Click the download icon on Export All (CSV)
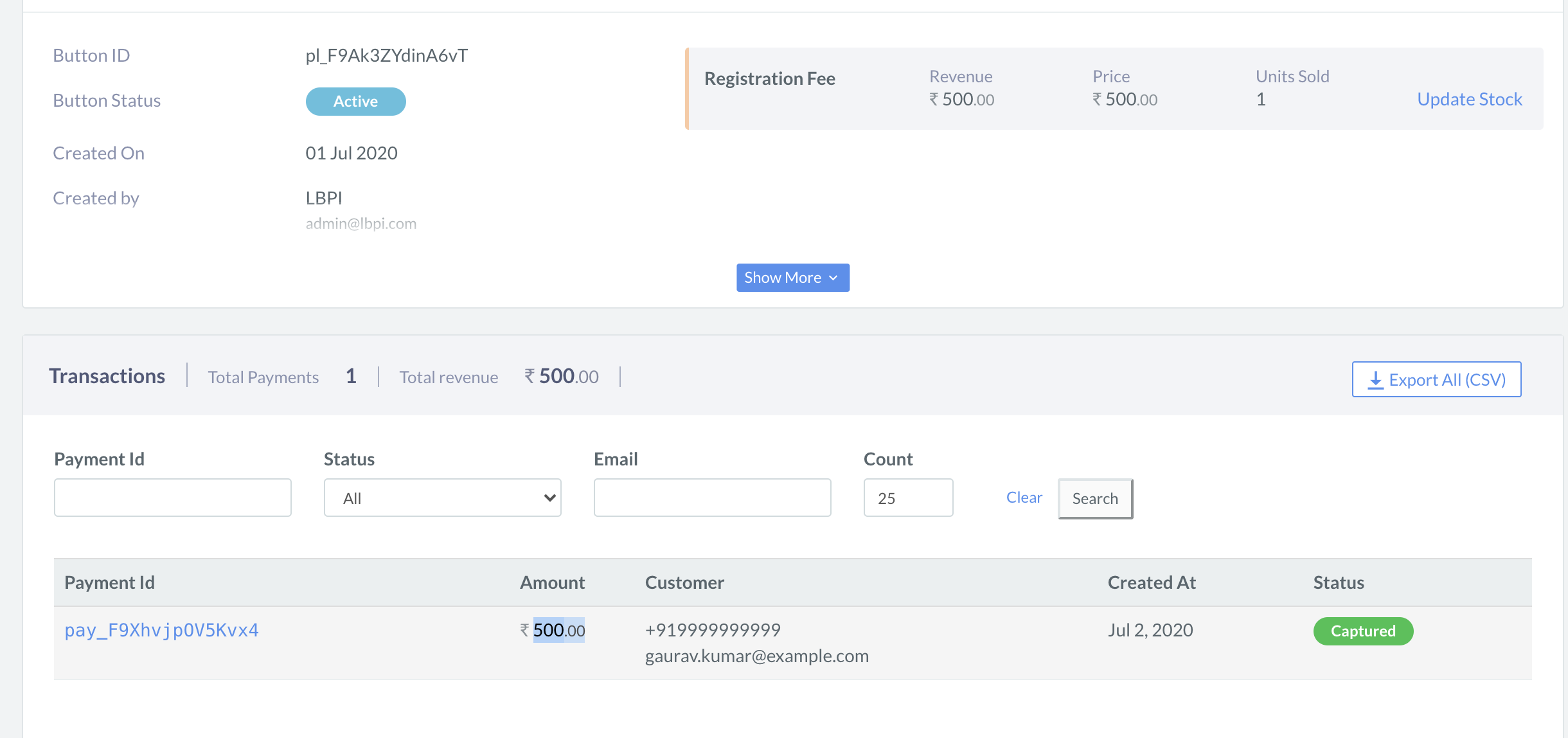Viewport: 1568px width, 738px height. 1375,379
